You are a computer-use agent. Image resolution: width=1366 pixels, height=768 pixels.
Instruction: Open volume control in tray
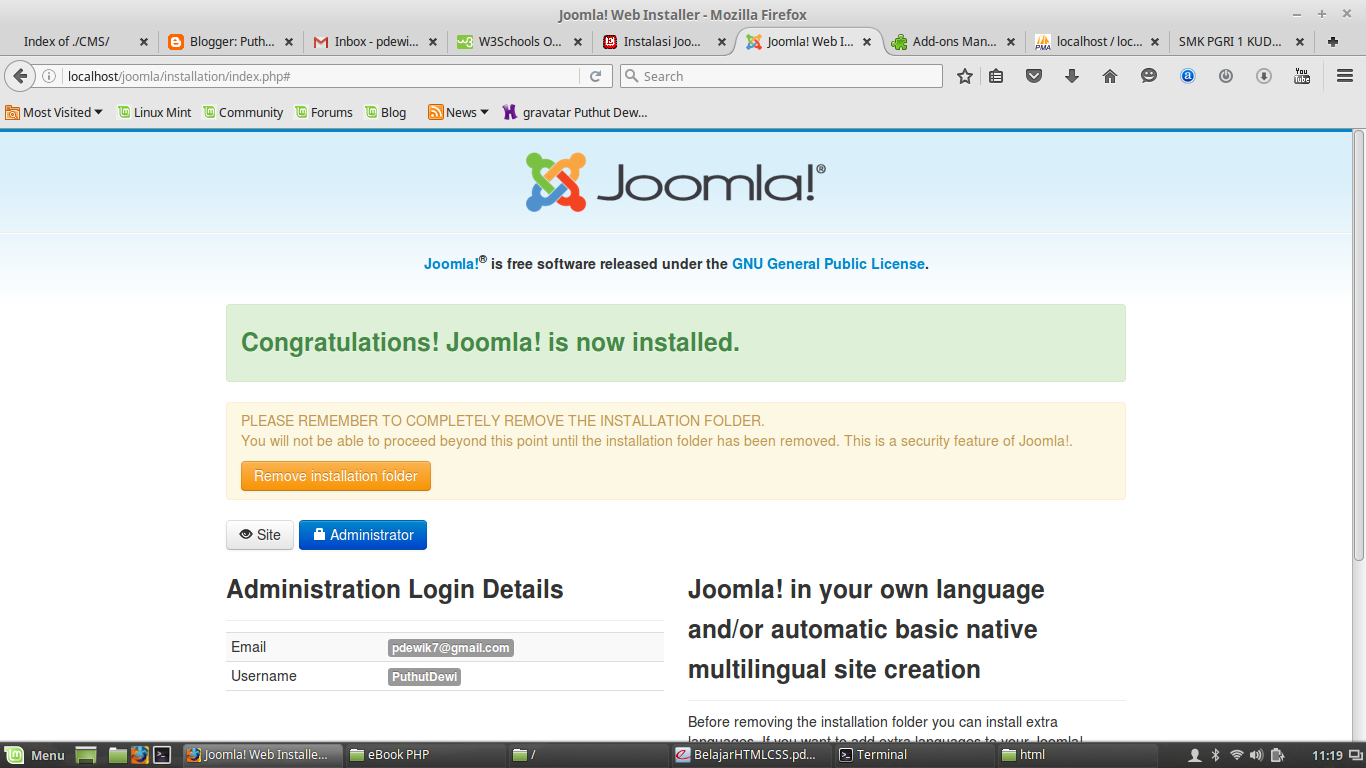[1257, 755]
